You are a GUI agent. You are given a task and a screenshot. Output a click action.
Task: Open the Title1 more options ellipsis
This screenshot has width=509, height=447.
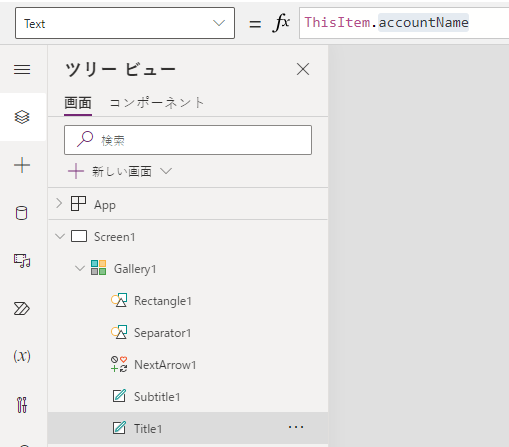click(x=296, y=427)
